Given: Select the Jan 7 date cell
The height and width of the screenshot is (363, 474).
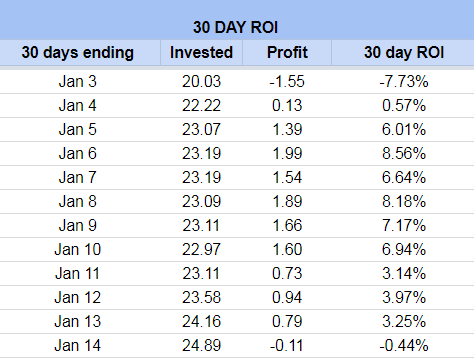Looking at the screenshot, I should [80, 178].
